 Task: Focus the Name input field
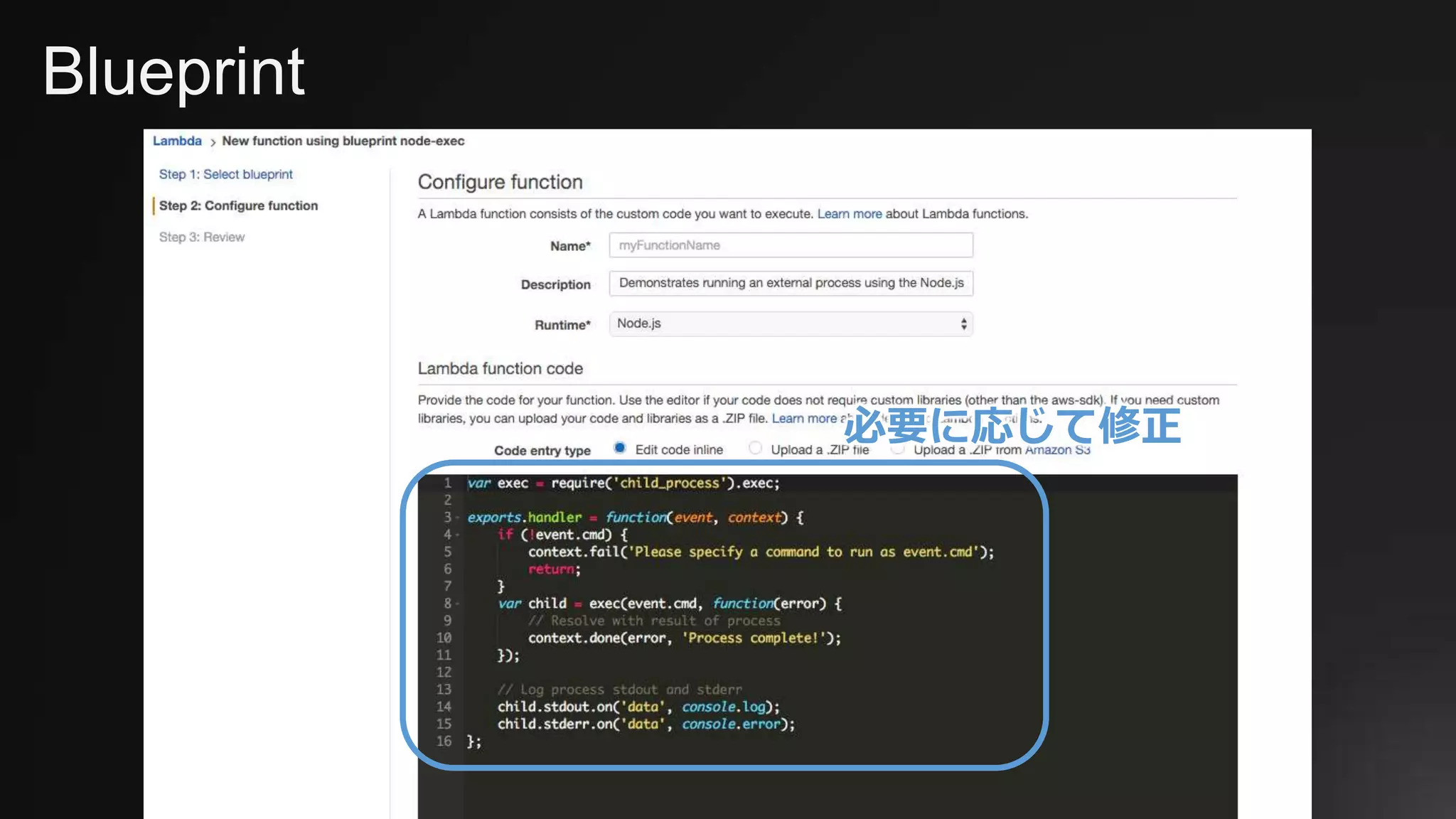click(x=791, y=245)
